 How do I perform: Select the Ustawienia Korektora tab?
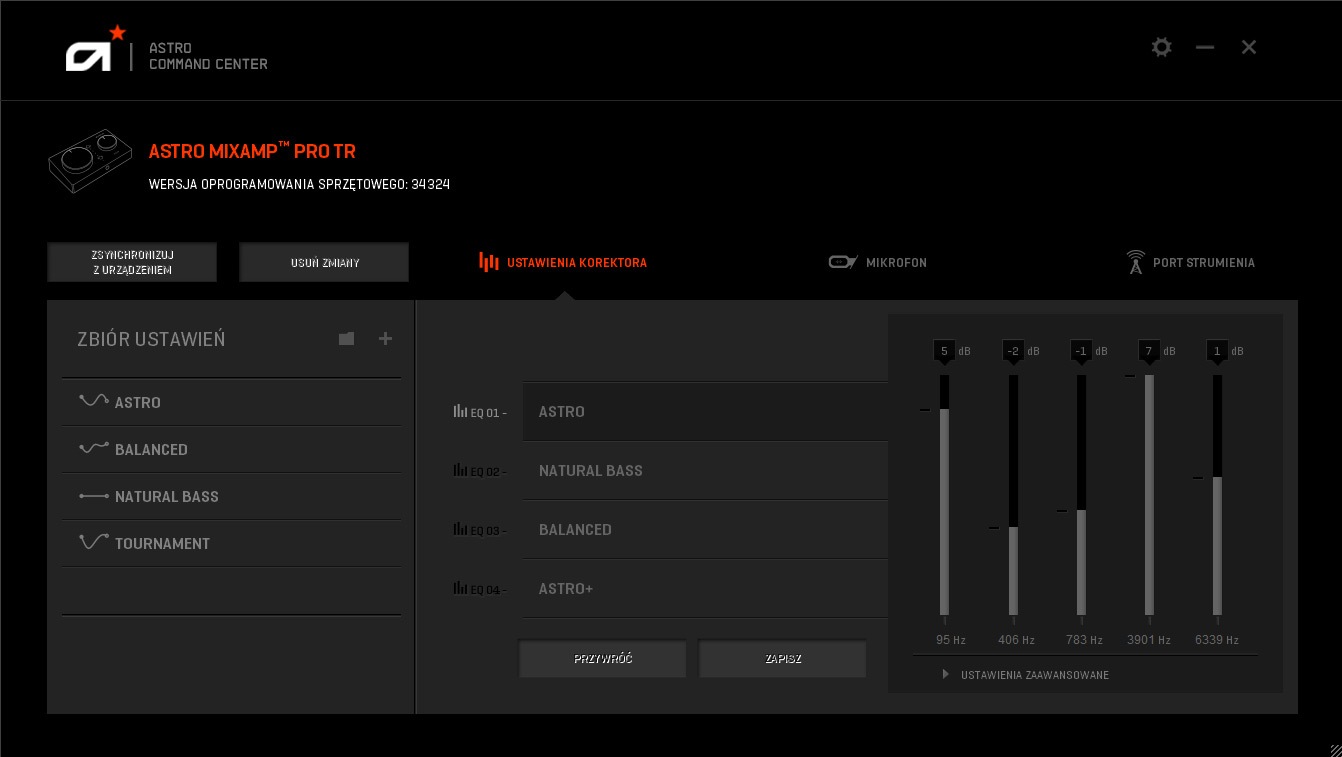click(x=563, y=262)
